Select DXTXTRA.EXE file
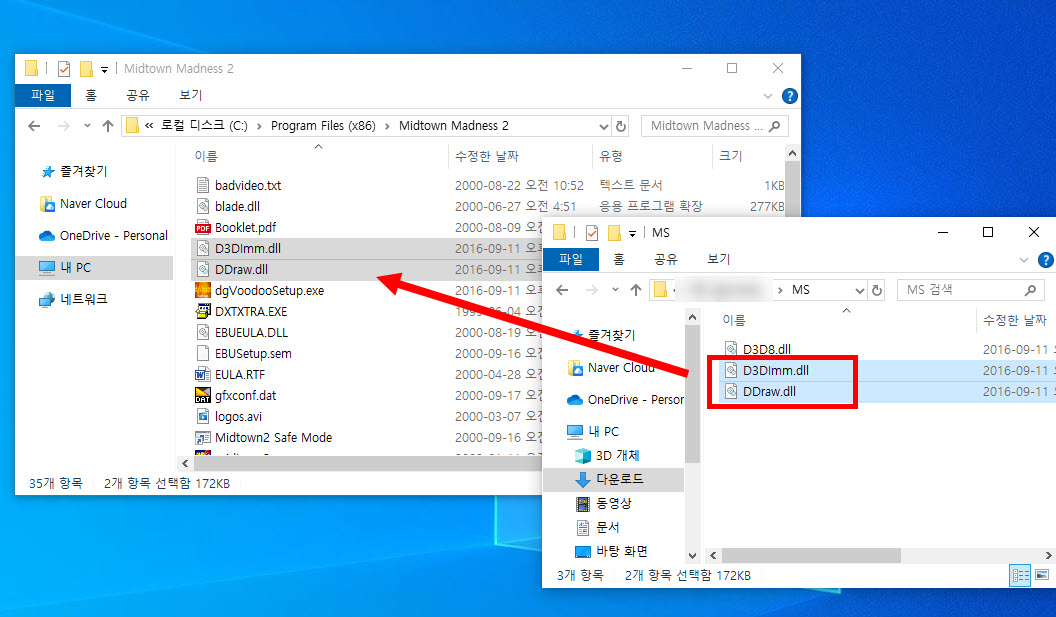The height and width of the screenshot is (617, 1056). [251, 311]
